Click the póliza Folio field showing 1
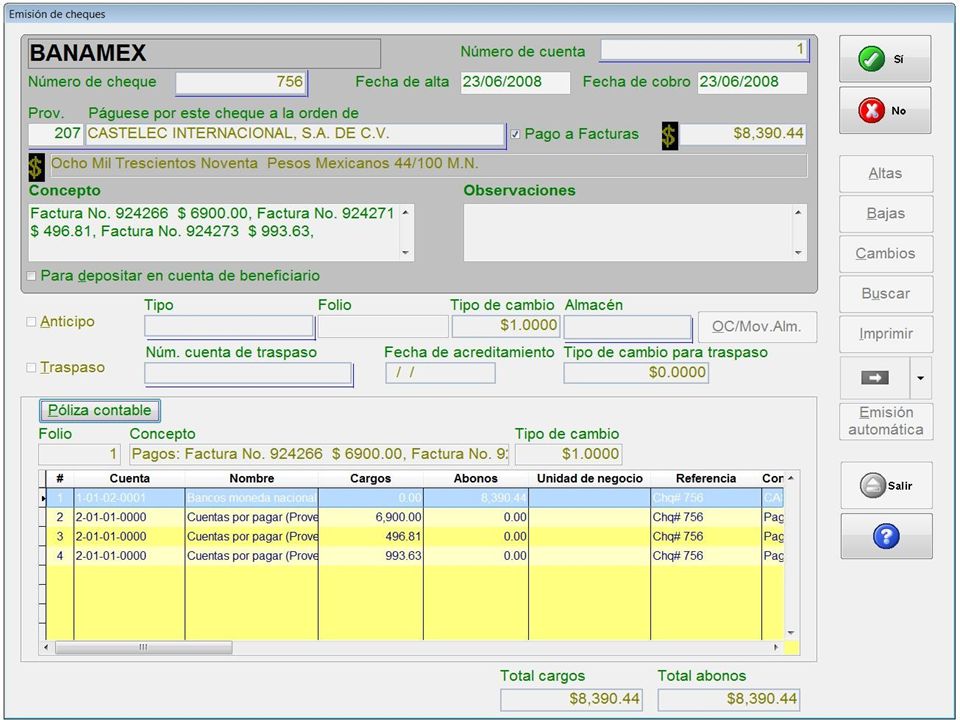 click(x=80, y=454)
